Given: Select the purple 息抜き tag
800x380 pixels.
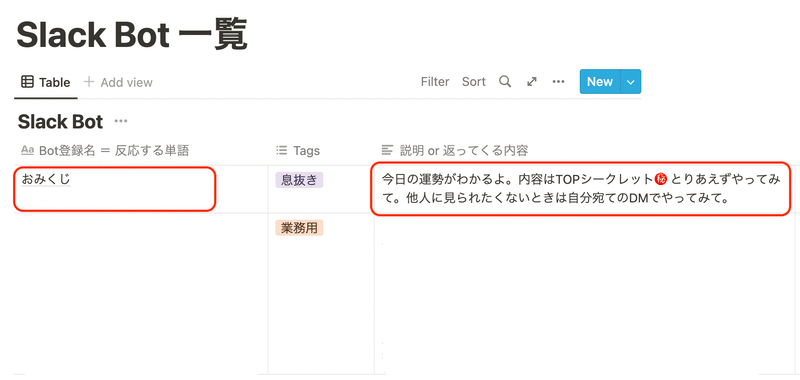Looking at the screenshot, I should [299, 180].
